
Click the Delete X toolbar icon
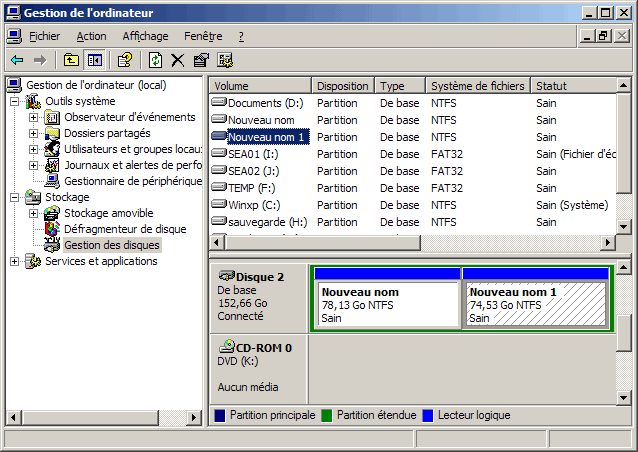pos(178,60)
